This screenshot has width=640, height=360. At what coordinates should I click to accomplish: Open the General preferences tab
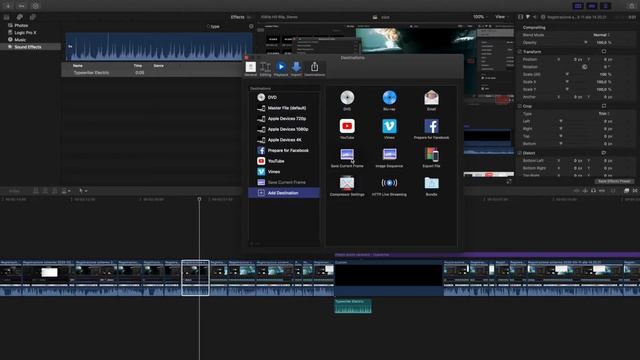click(251, 69)
